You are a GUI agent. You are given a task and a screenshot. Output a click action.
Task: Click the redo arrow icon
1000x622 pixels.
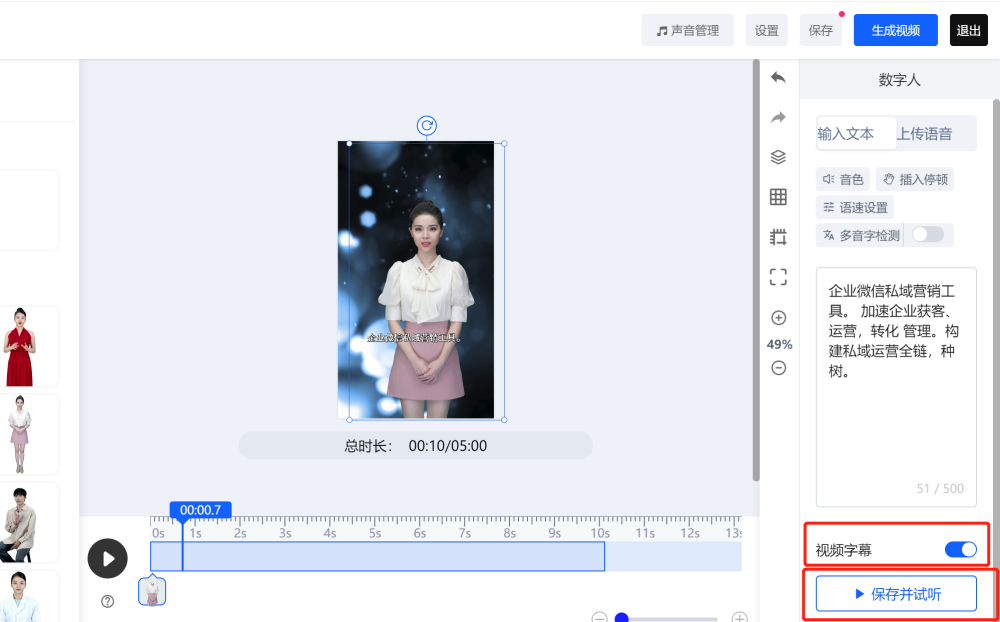pyautogui.click(x=778, y=117)
